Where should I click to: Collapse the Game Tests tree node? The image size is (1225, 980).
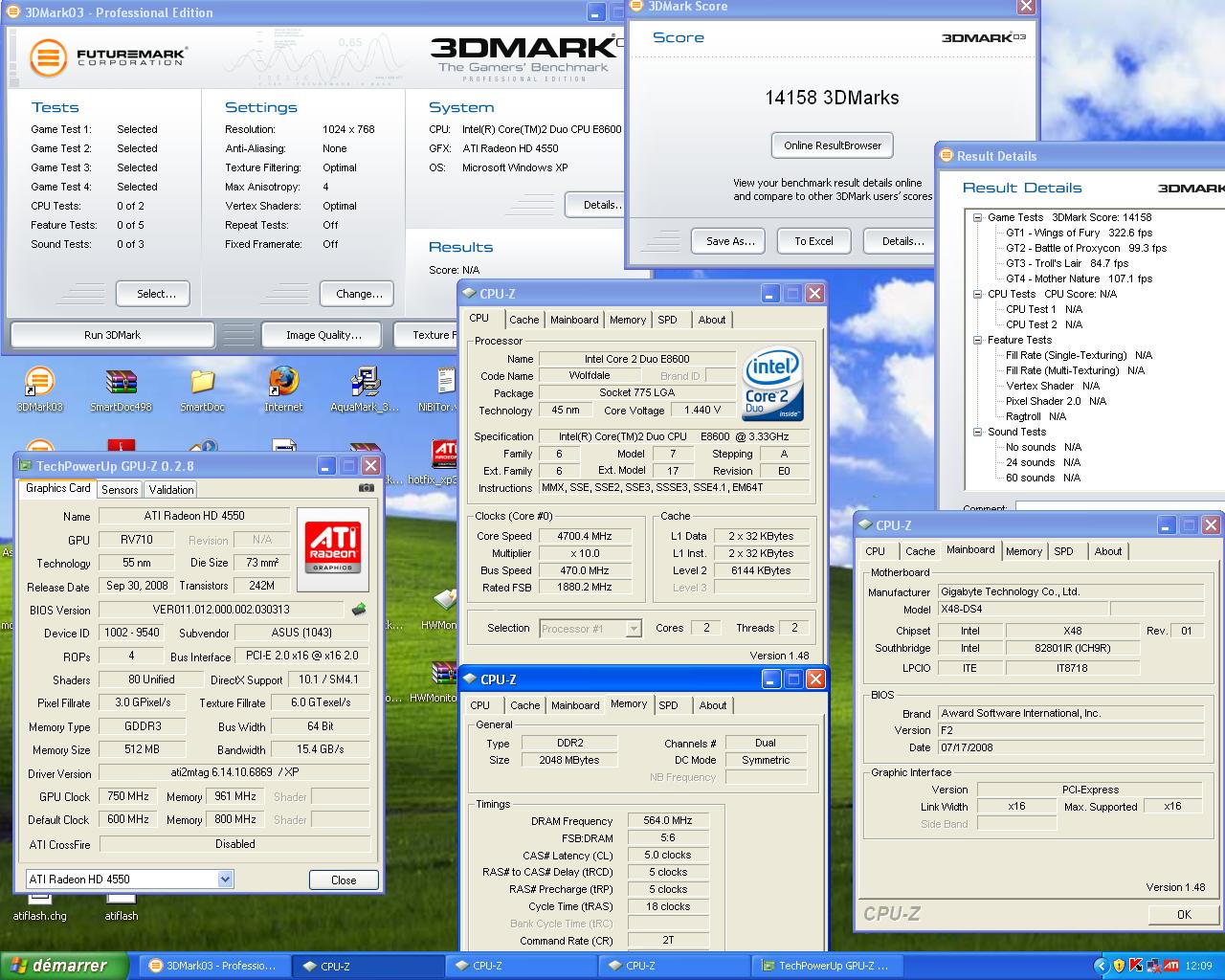point(978,217)
